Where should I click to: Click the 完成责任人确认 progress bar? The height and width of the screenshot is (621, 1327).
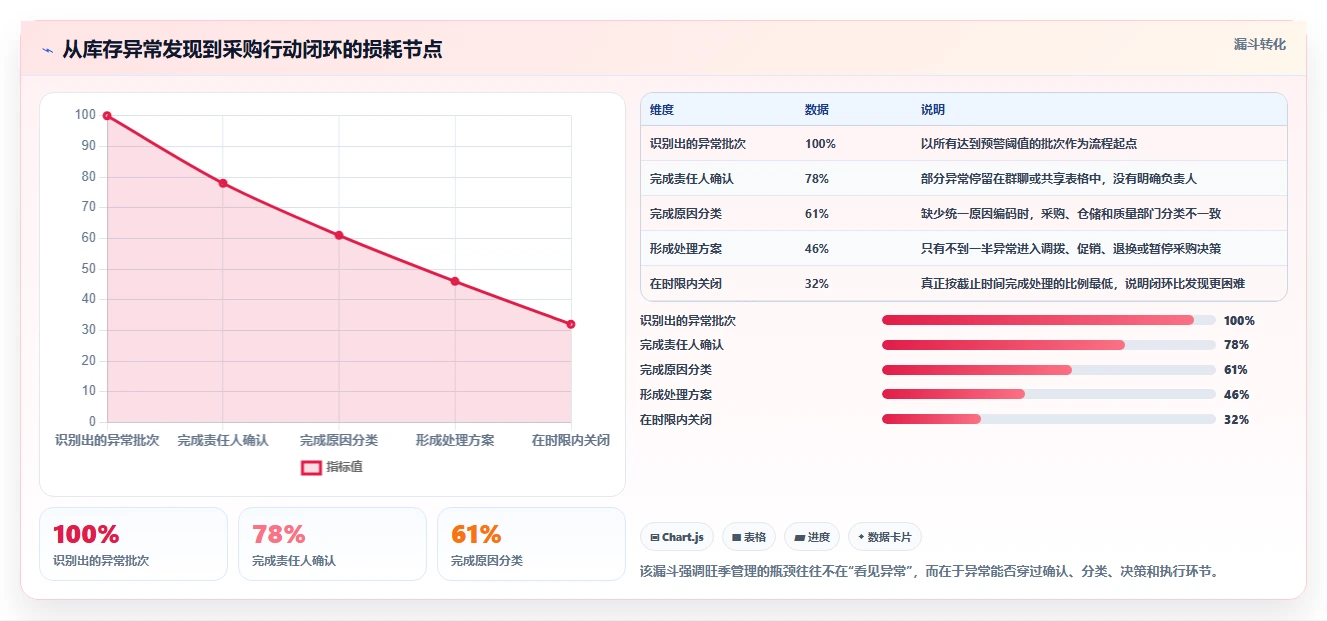[1049, 345]
